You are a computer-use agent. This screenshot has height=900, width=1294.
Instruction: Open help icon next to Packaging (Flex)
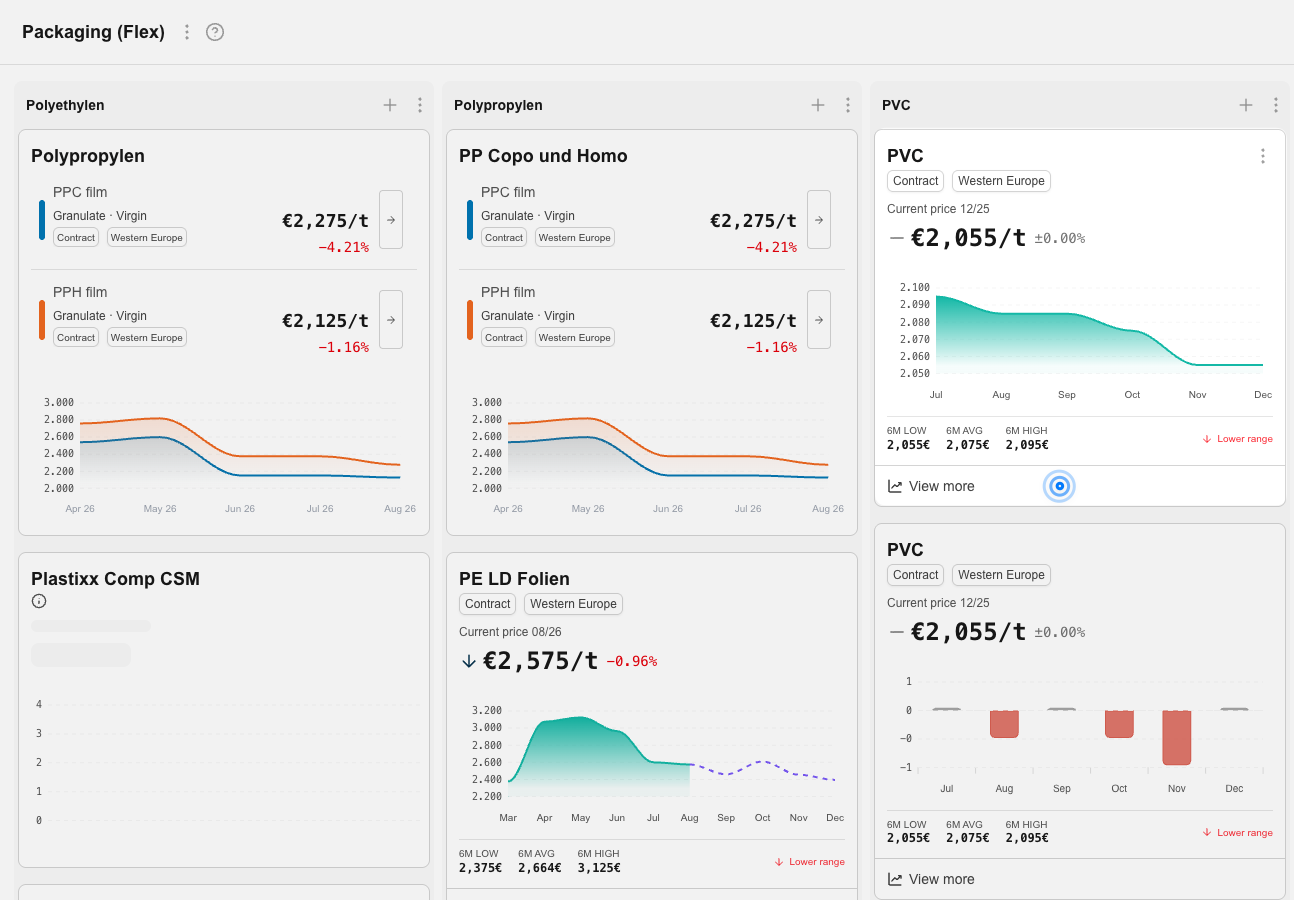(x=215, y=32)
